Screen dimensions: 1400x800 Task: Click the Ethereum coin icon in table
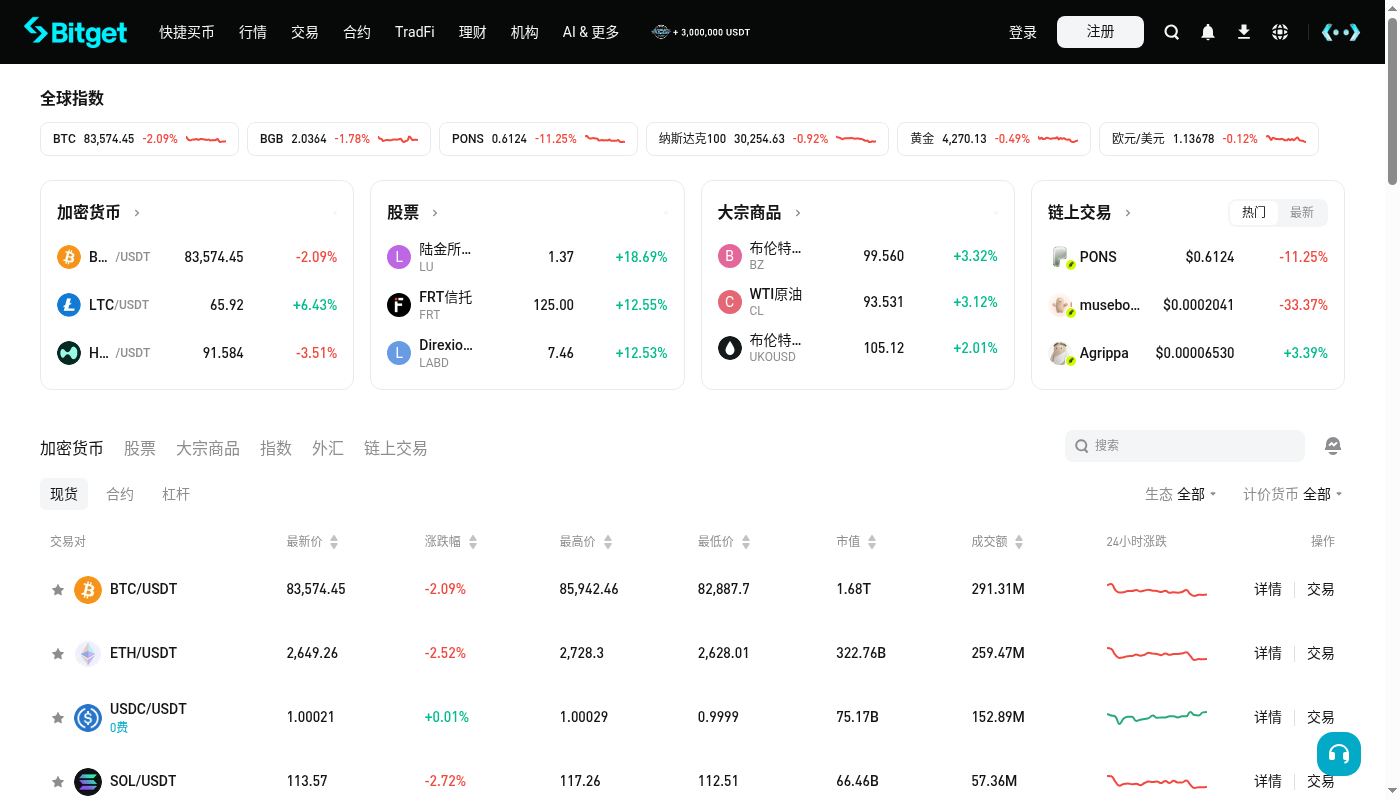coord(88,654)
